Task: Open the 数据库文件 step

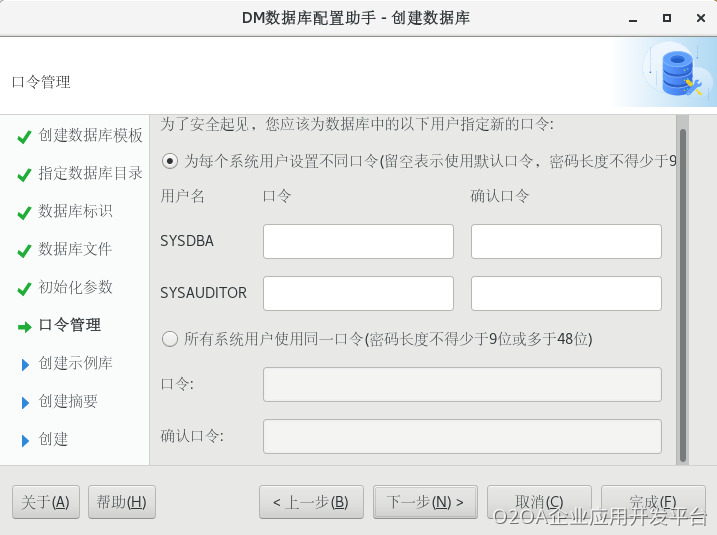Action: coord(75,250)
